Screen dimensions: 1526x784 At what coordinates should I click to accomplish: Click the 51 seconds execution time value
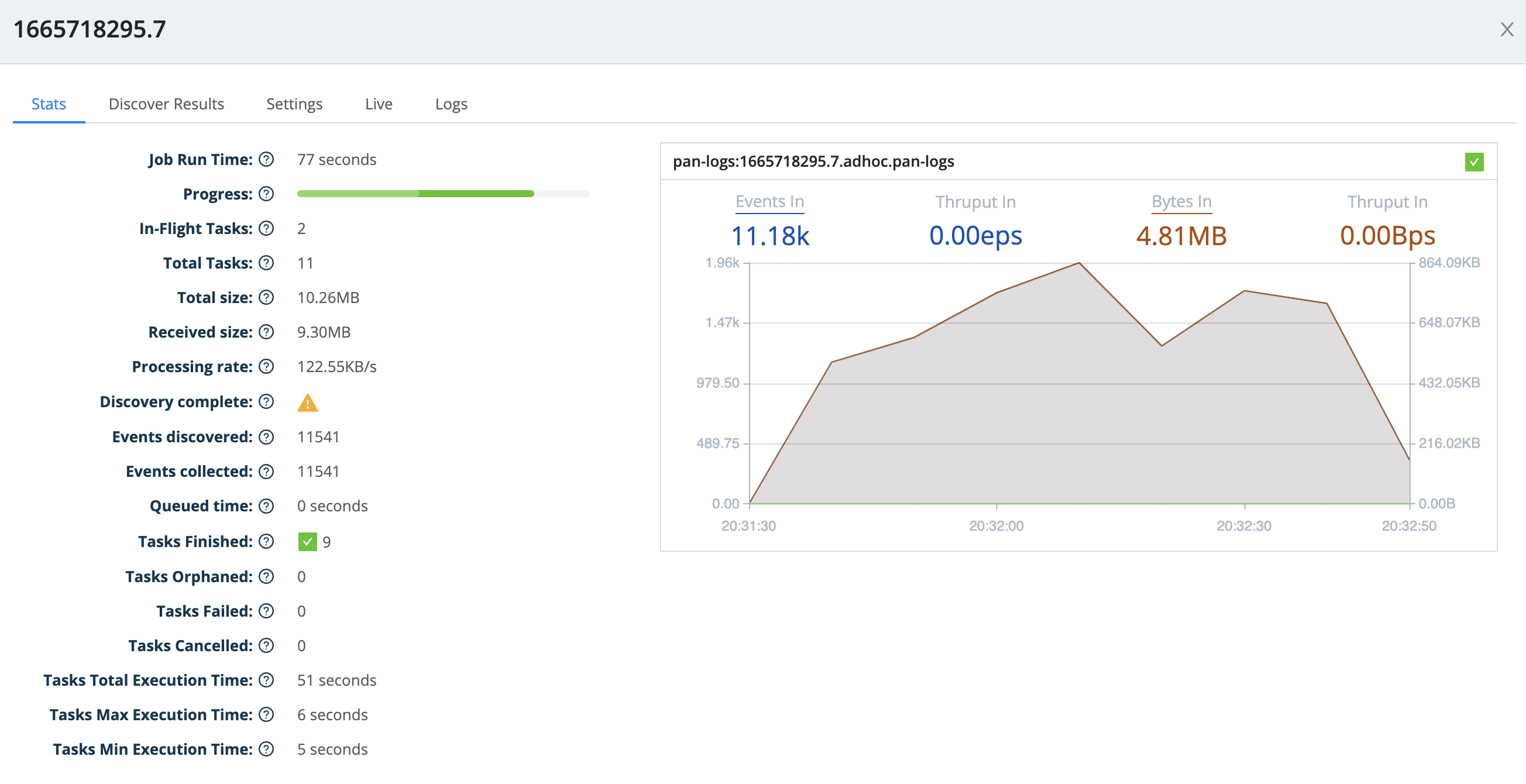coord(336,680)
